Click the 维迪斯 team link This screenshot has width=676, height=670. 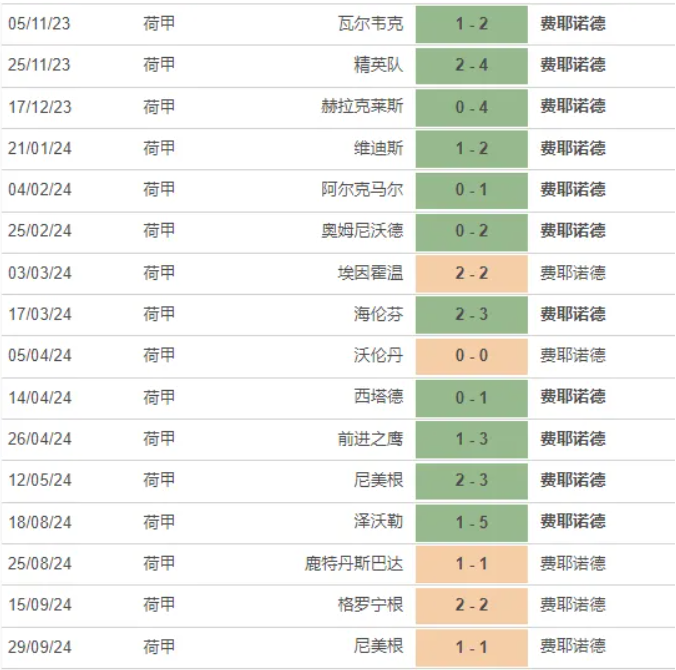[379, 148]
